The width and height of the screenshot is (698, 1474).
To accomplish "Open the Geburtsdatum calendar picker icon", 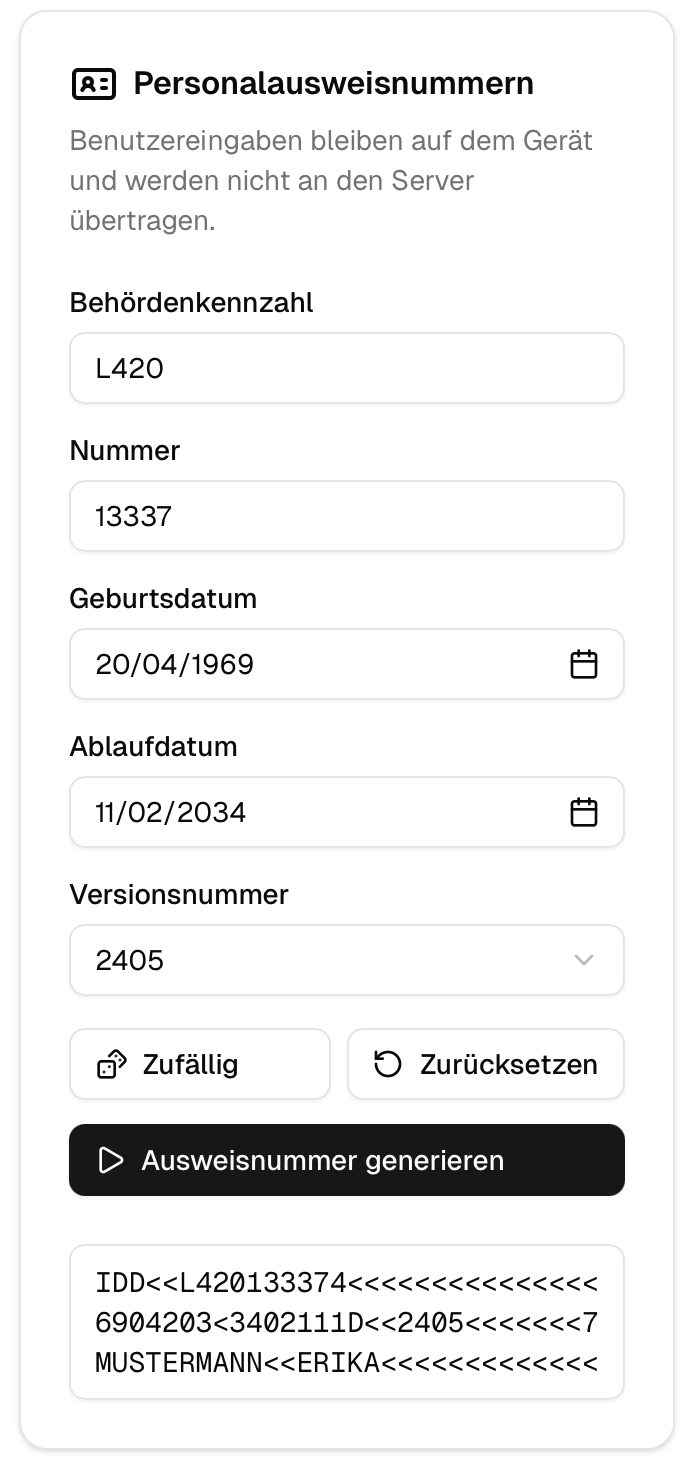I will pyautogui.click(x=584, y=664).
